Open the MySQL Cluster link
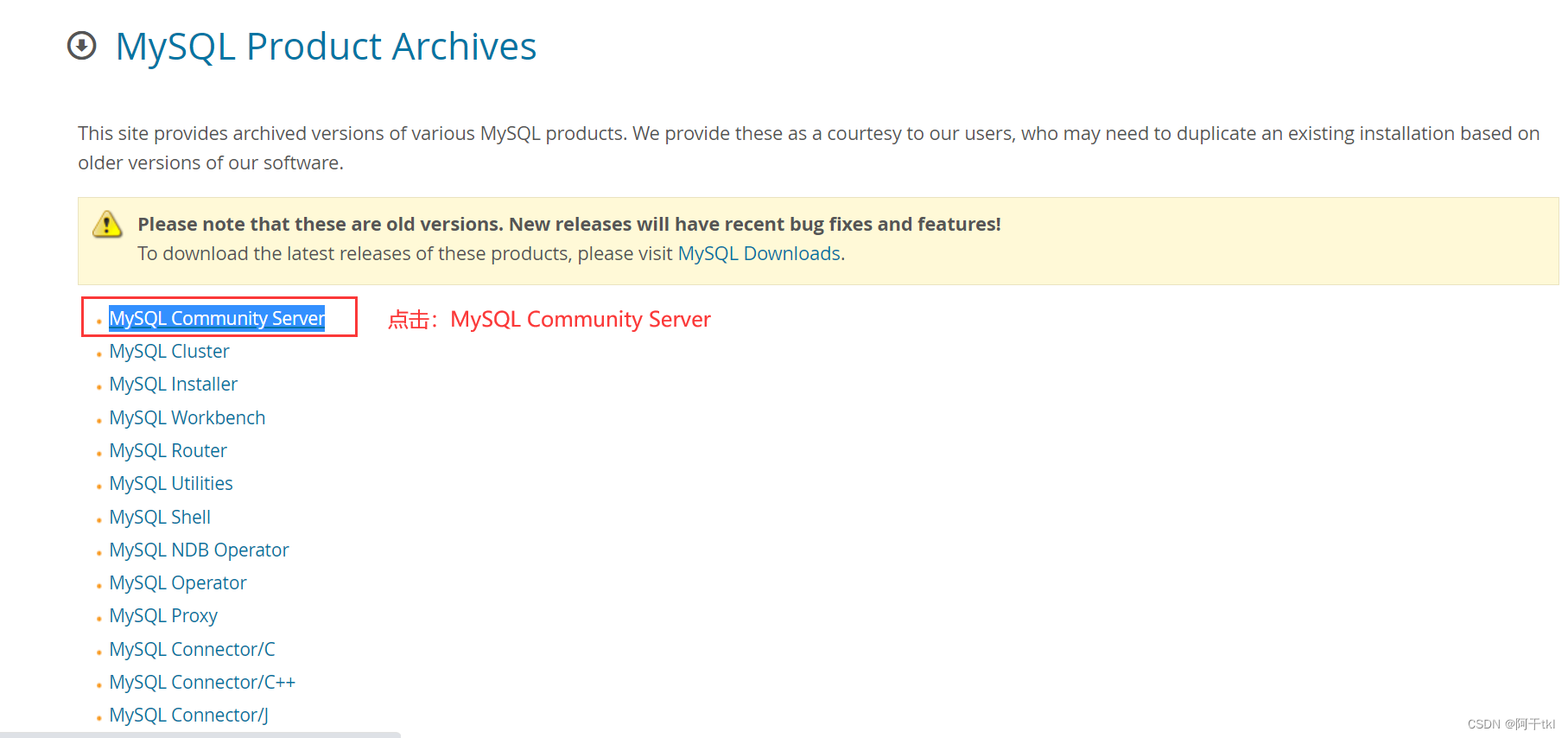The height and width of the screenshot is (738, 1568). coord(169,352)
